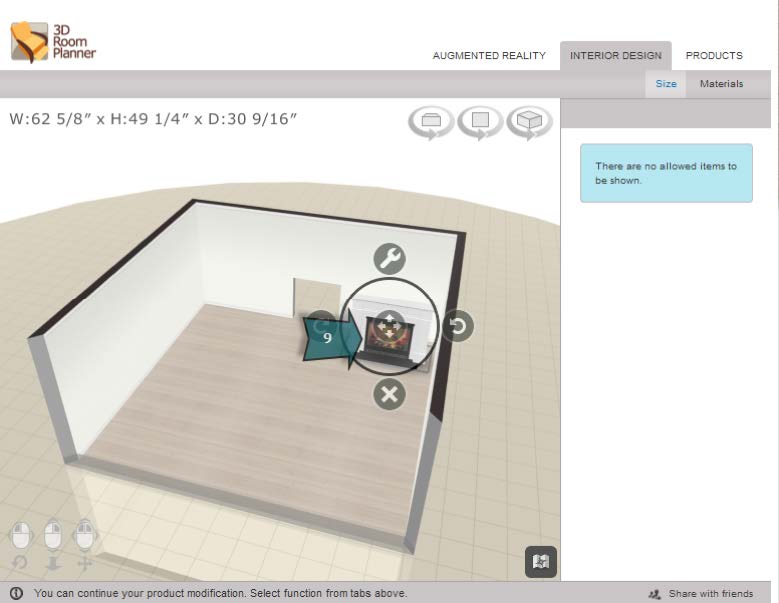Screen dimensions: 779x603
Task: Switch to front elevation view icon
Action: (x=431, y=122)
